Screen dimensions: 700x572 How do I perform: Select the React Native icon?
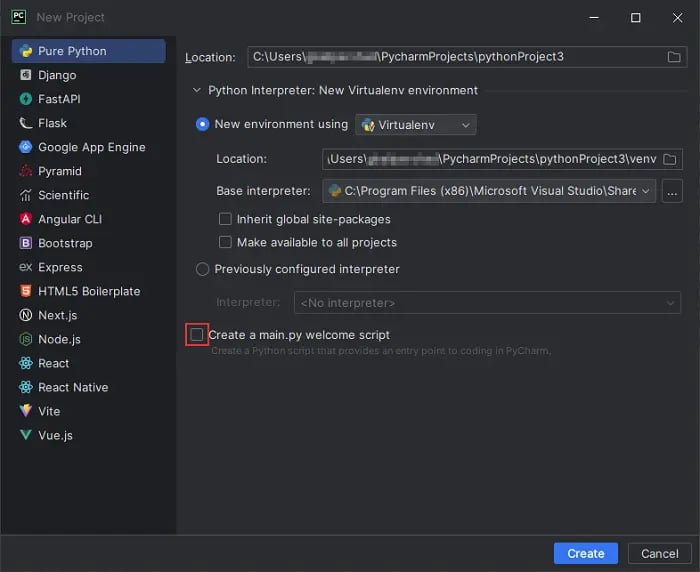26,387
